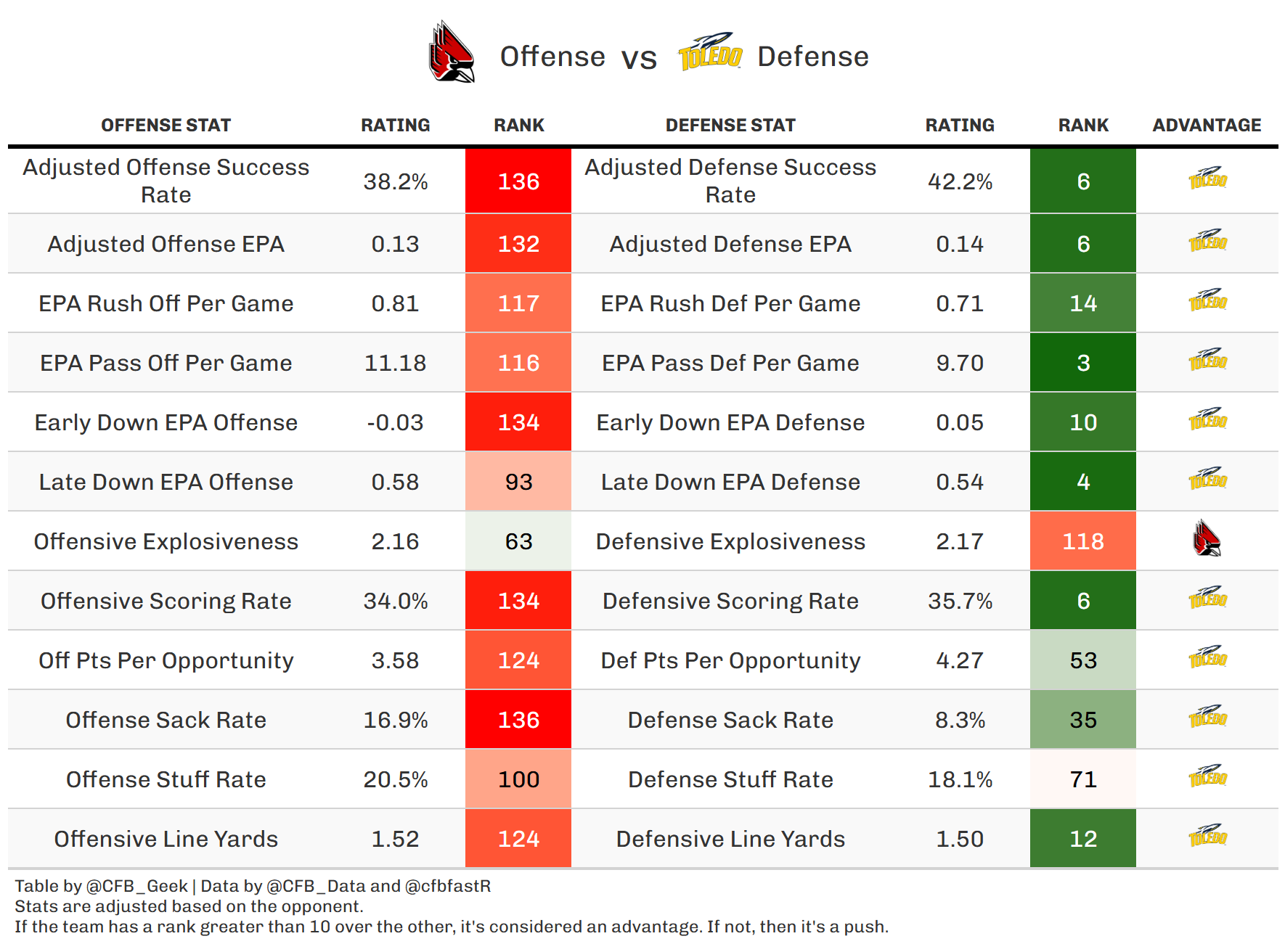Image resolution: width=1285 pixels, height=952 pixels.
Task: Click the DEFENSE STAT column header
Action: click(x=730, y=126)
